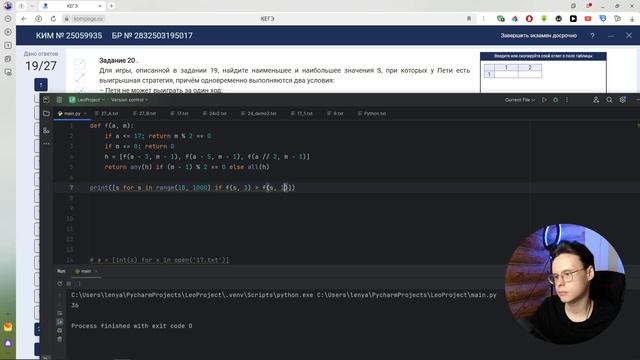Viewport: 640px width, 360px height.
Task: Clear Run console with trash icon
Action: pos(60,339)
